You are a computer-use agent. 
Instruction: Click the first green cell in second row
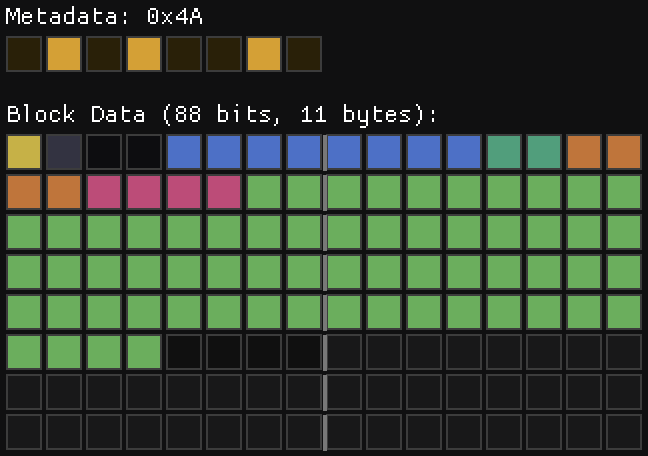(x=264, y=192)
